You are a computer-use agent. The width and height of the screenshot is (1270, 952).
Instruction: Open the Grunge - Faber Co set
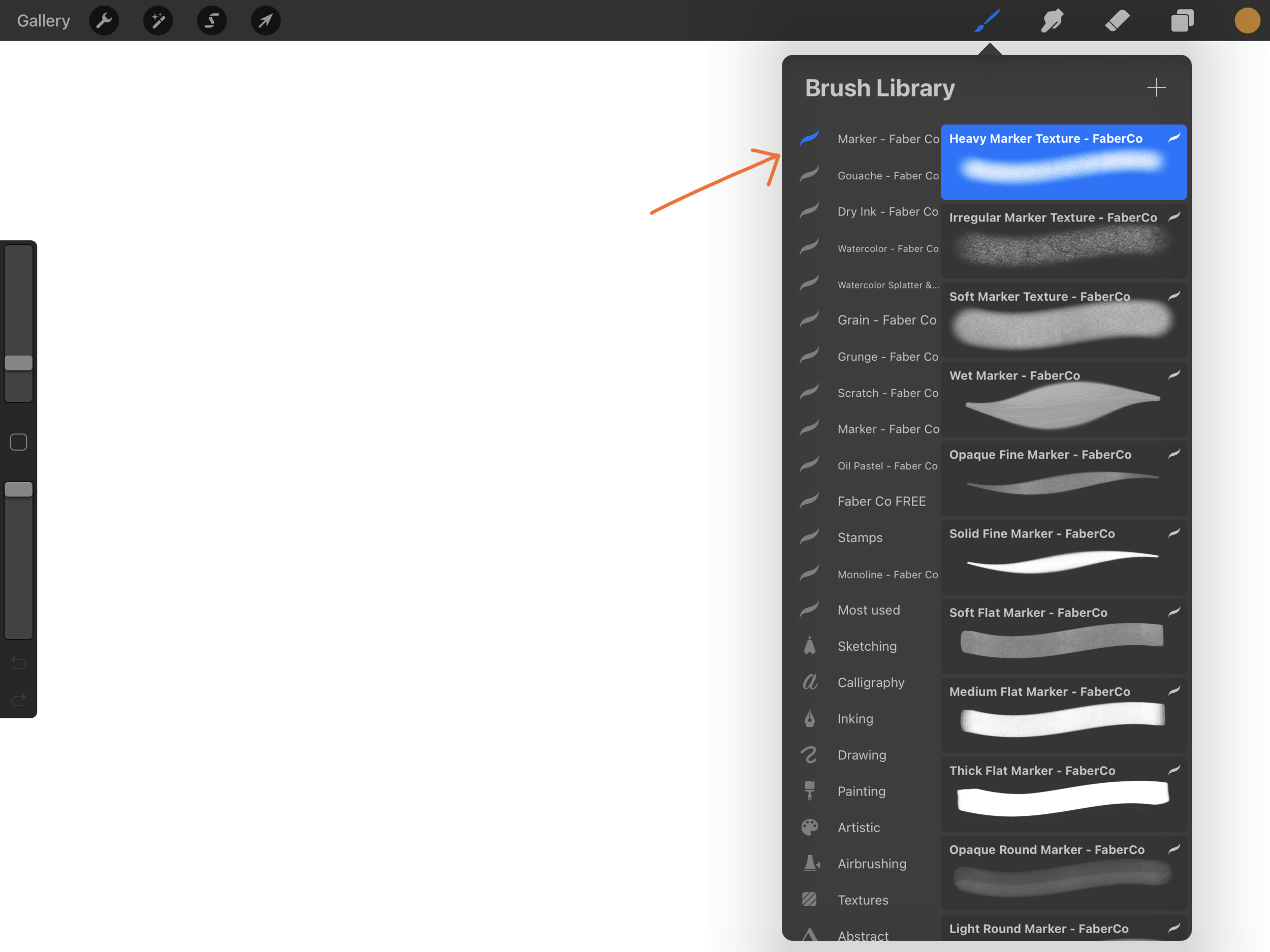point(869,357)
